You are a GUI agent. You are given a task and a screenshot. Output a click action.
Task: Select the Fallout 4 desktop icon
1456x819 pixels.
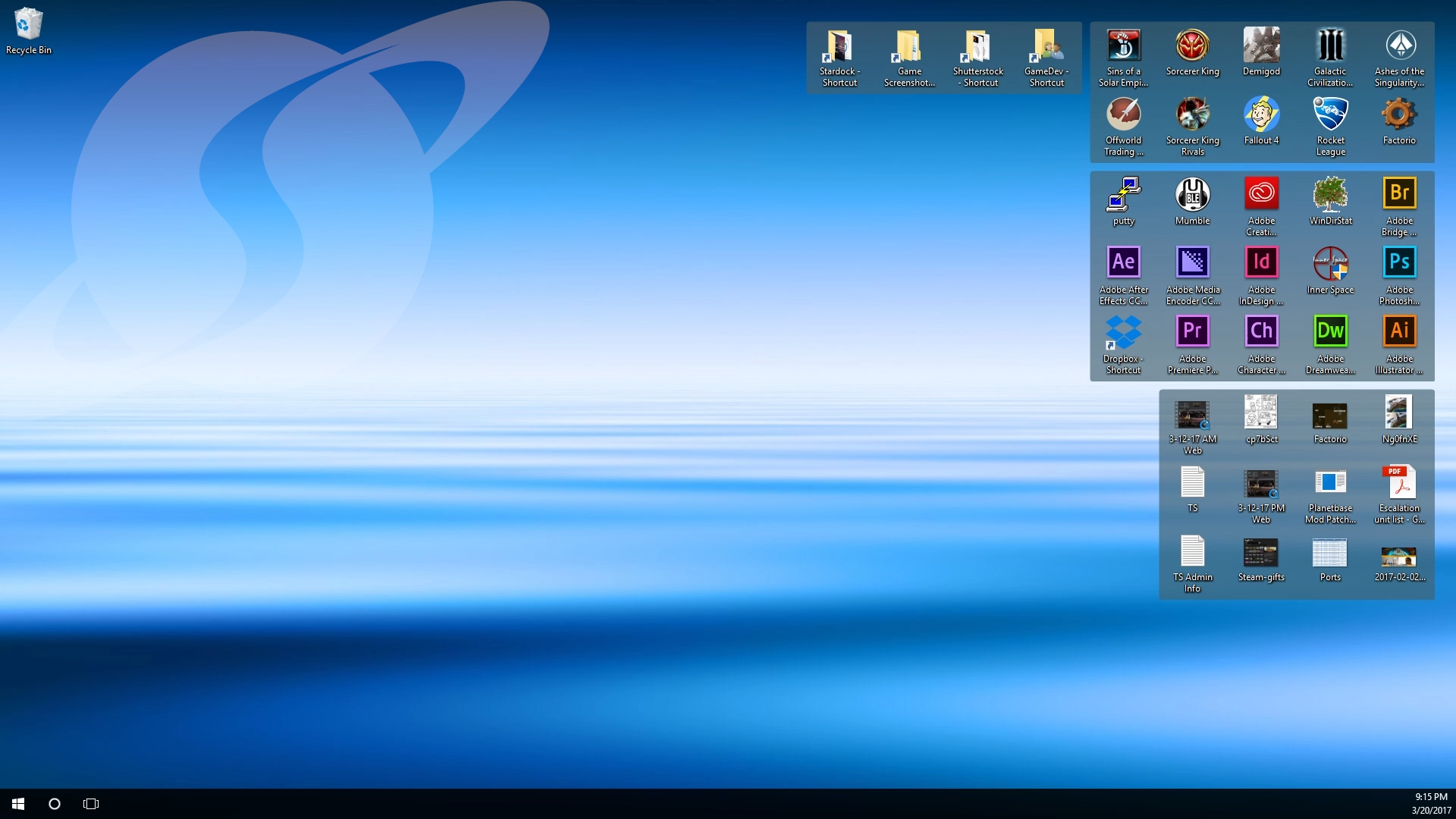pos(1261,115)
